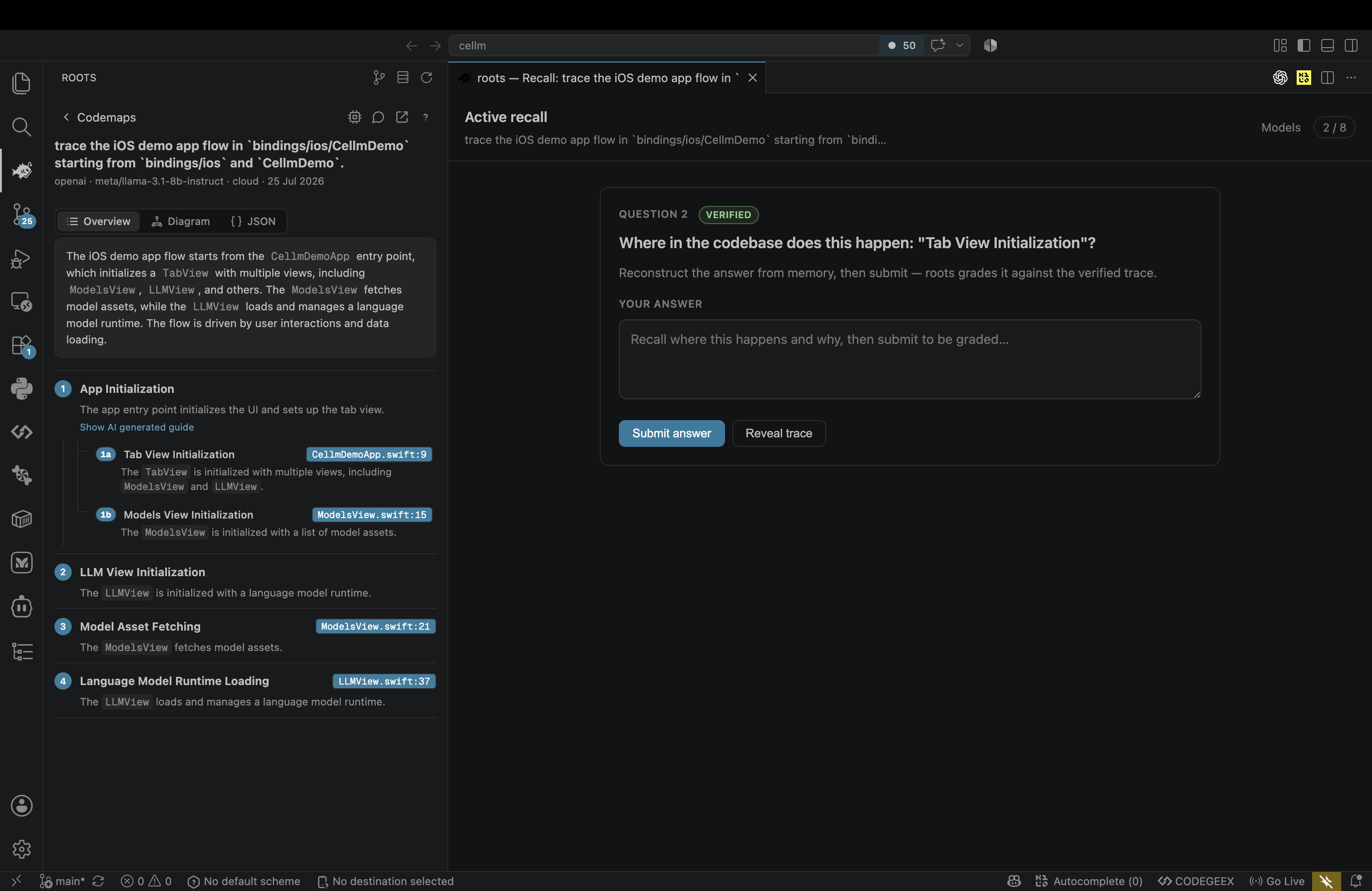
Task: Open the chat bubble in Codemaps toolbar
Action: [378, 117]
